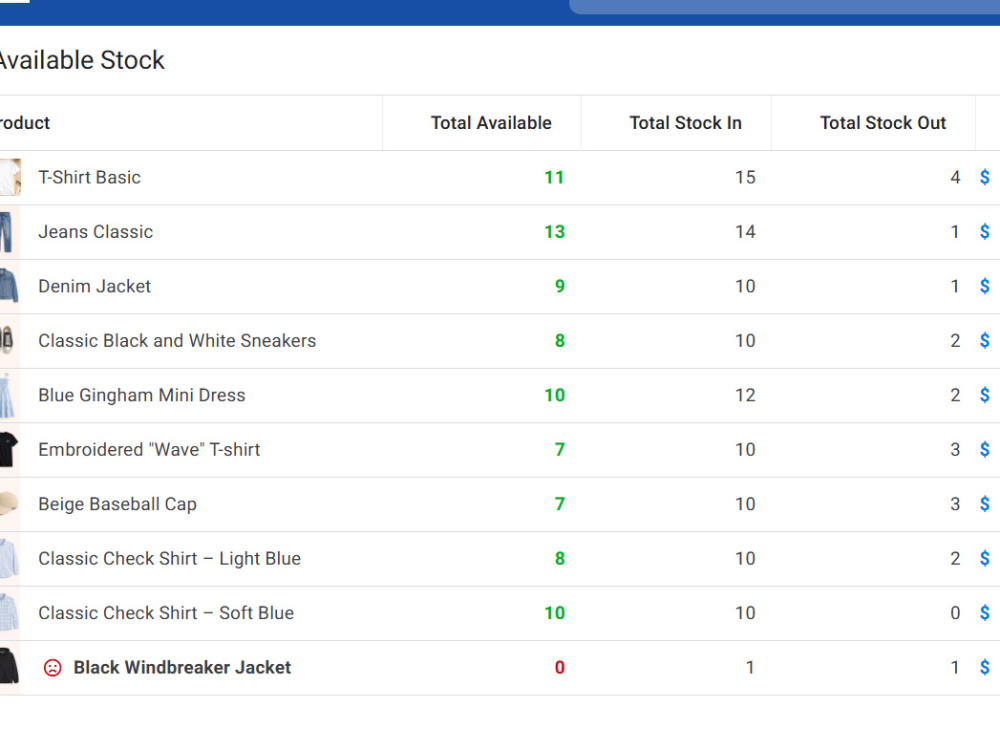Click the dollar icon for Classic Check Shirt – Soft Blue
Viewport: 1000px width, 750px height.
tap(985, 613)
